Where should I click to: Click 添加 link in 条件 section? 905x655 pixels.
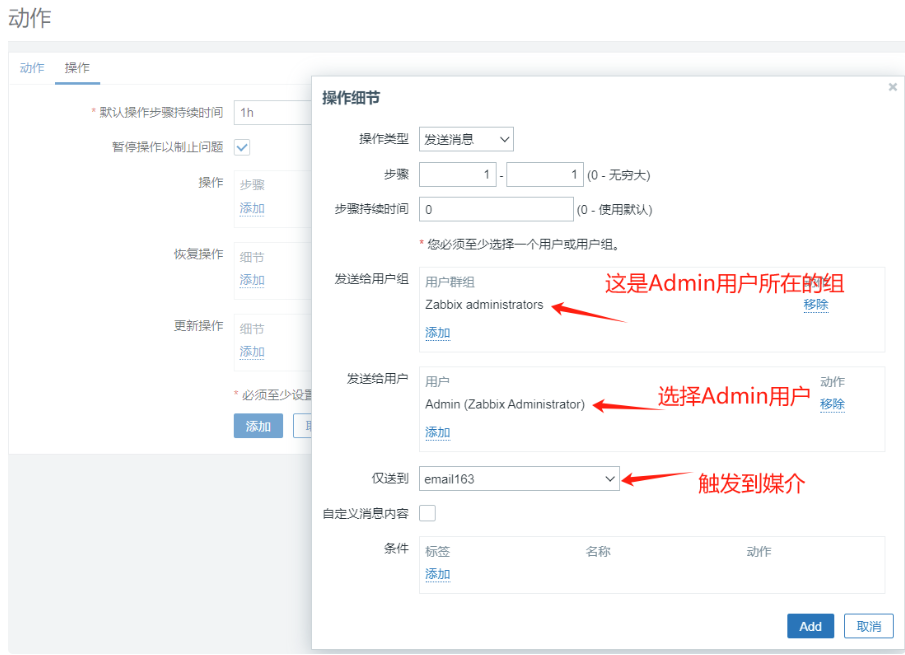click(437, 574)
